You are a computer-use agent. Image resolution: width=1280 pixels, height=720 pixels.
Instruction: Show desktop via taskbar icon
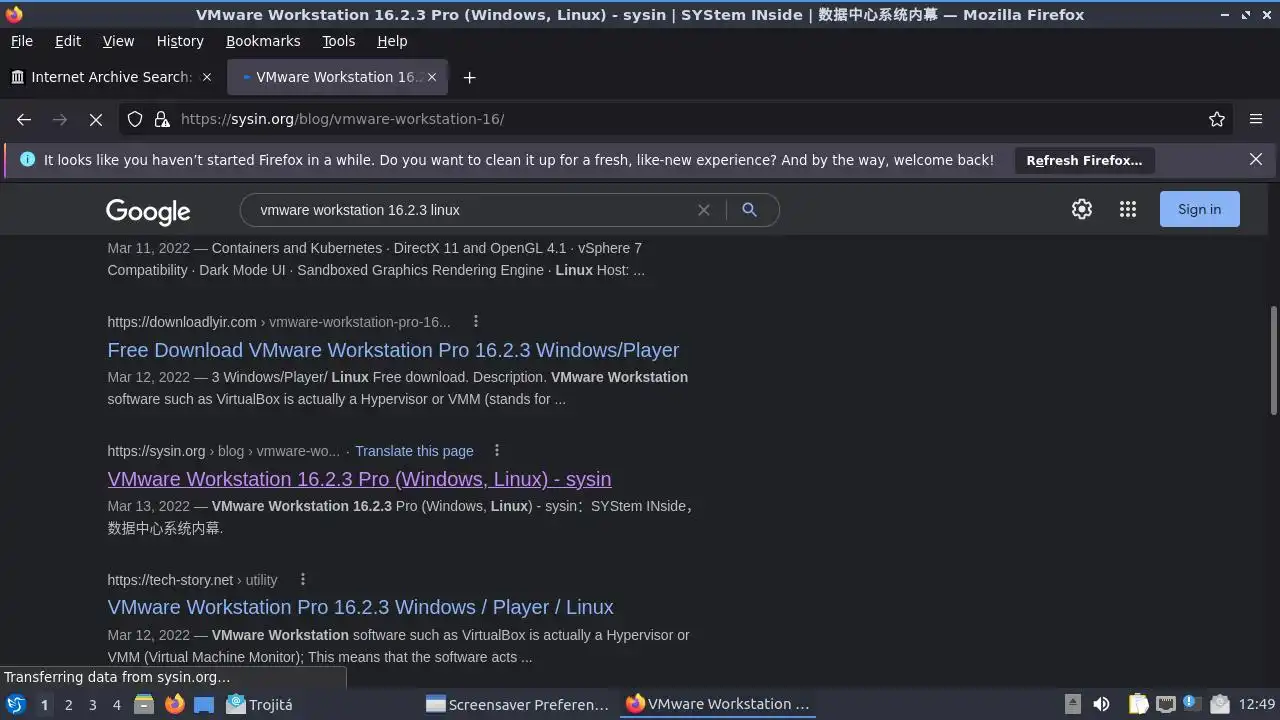point(204,704)
